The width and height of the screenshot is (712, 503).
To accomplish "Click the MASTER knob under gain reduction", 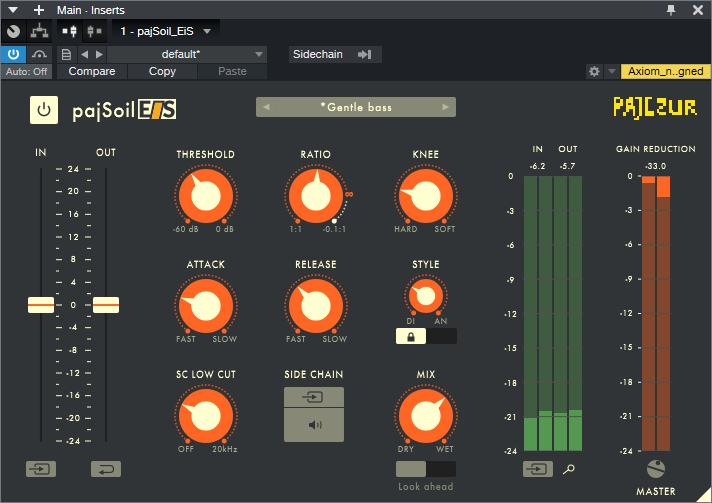I will 656,469.
